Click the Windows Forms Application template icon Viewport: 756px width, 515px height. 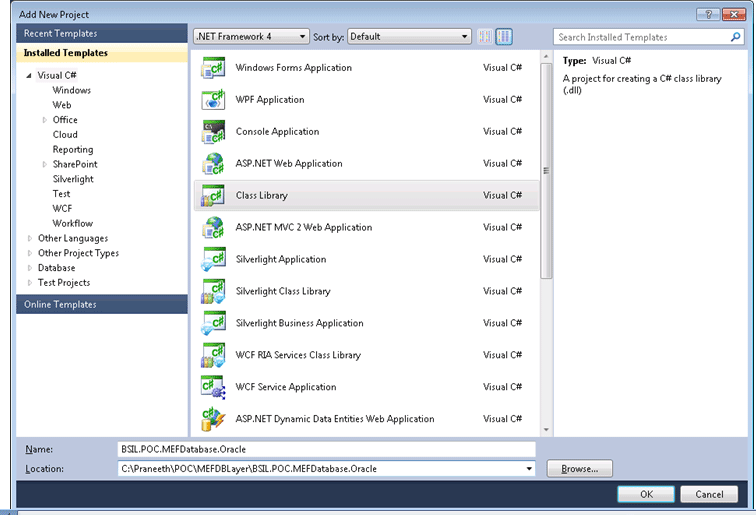click(x=213, y=68)
